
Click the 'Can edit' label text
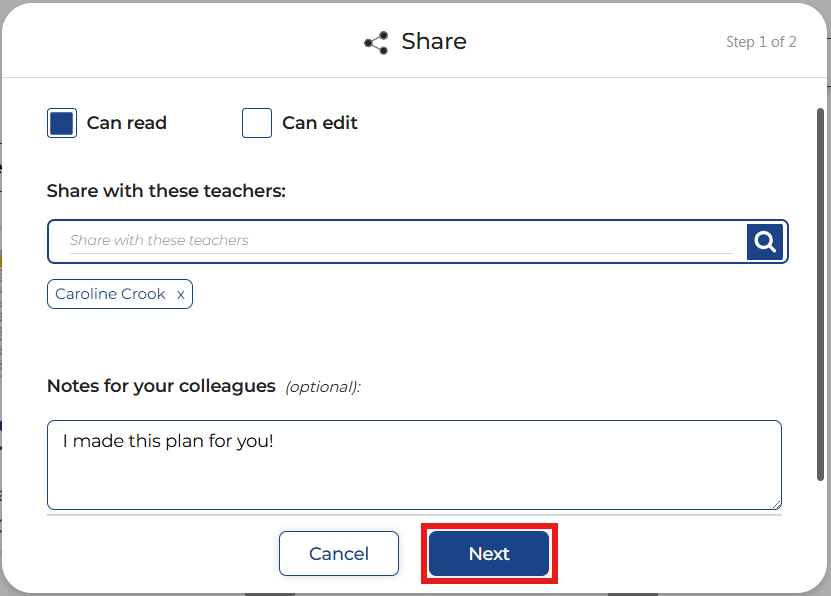coord(320,123)
